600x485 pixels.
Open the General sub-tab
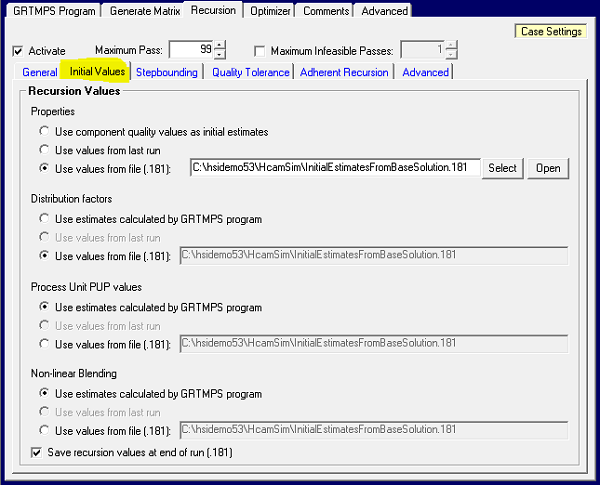(x=40, y=72)
